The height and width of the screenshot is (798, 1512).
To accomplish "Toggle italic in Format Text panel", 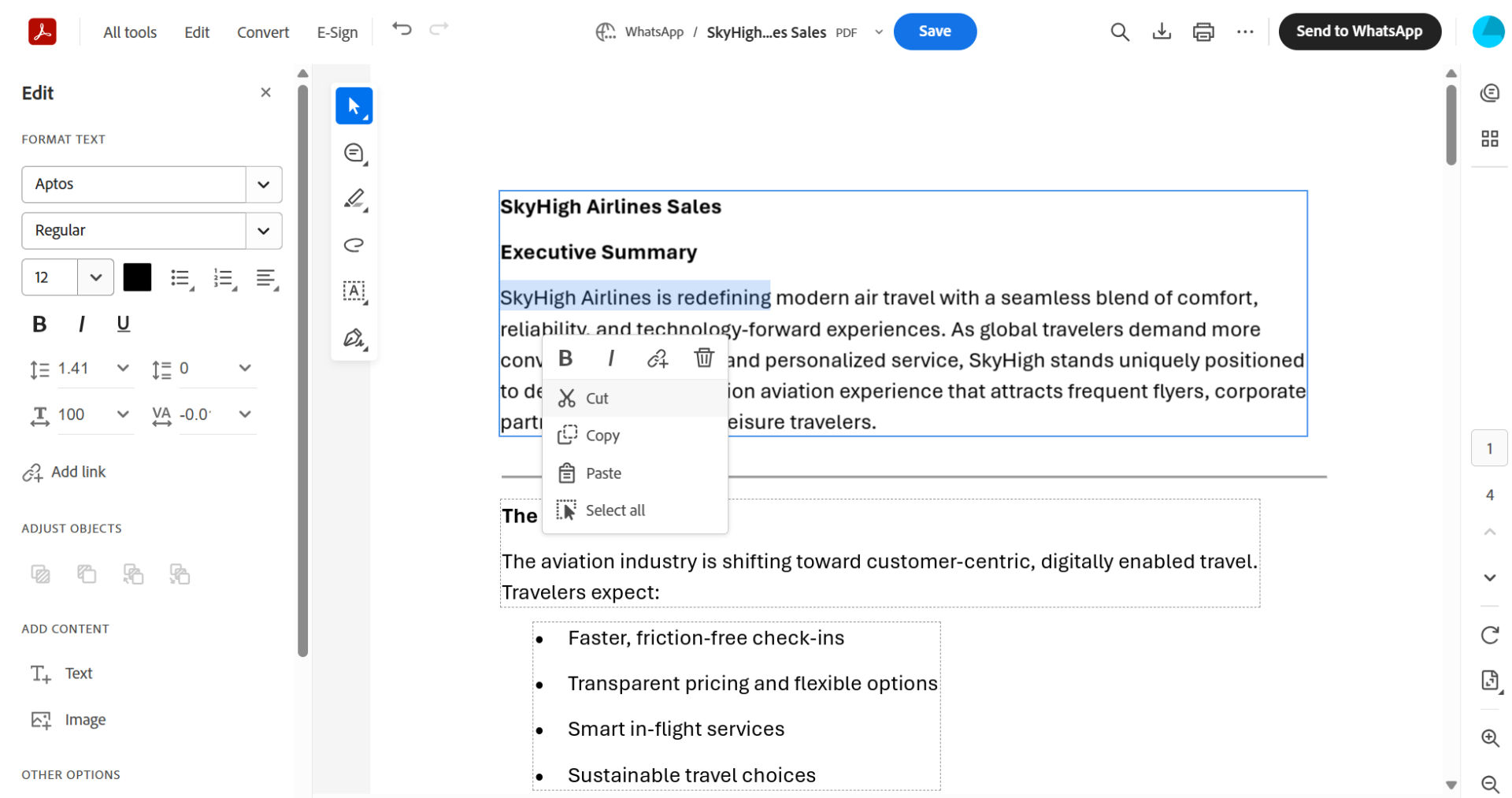I will [81, 323].
